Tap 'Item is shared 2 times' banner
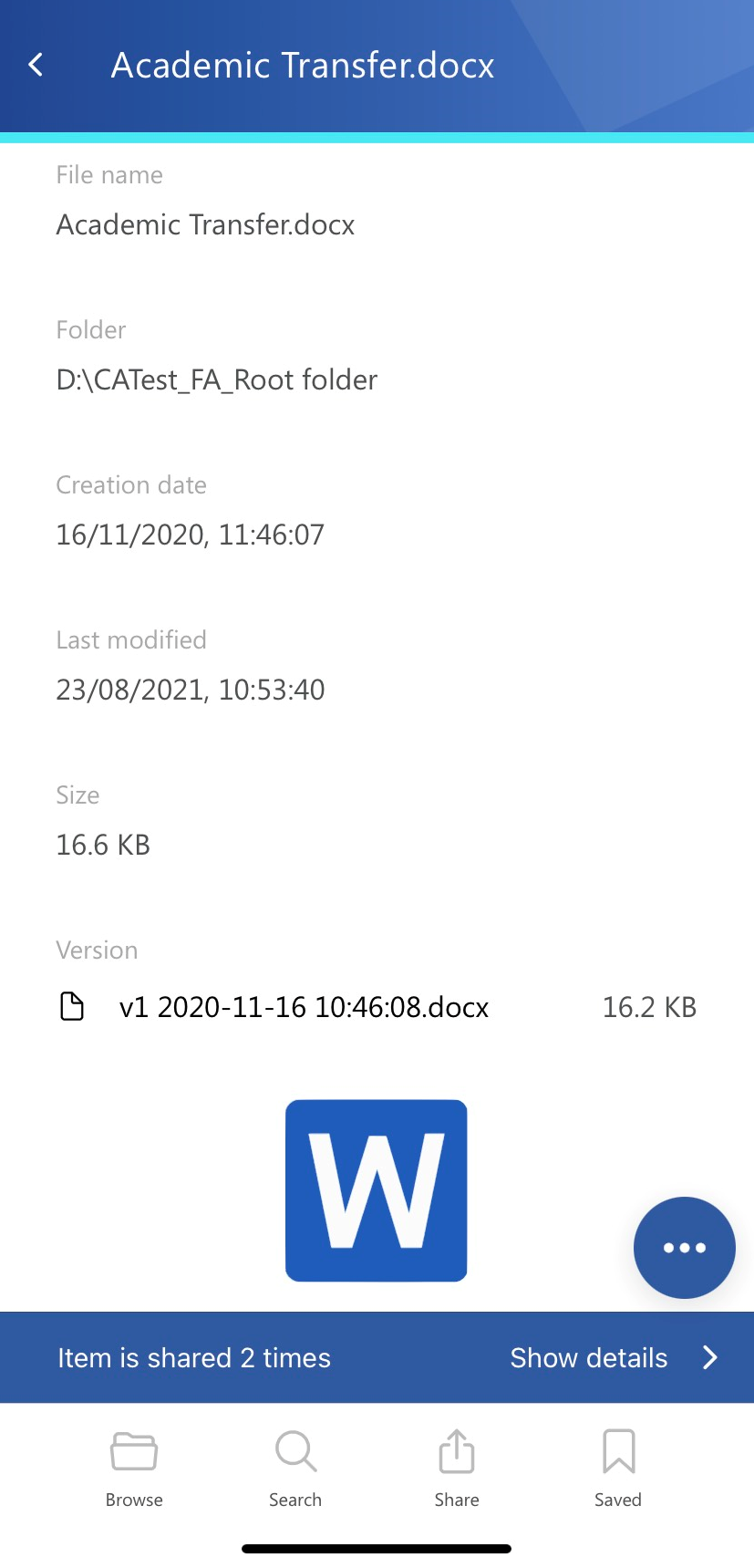Screen dimensions: 754x1568 click(x=194, y=1357)
